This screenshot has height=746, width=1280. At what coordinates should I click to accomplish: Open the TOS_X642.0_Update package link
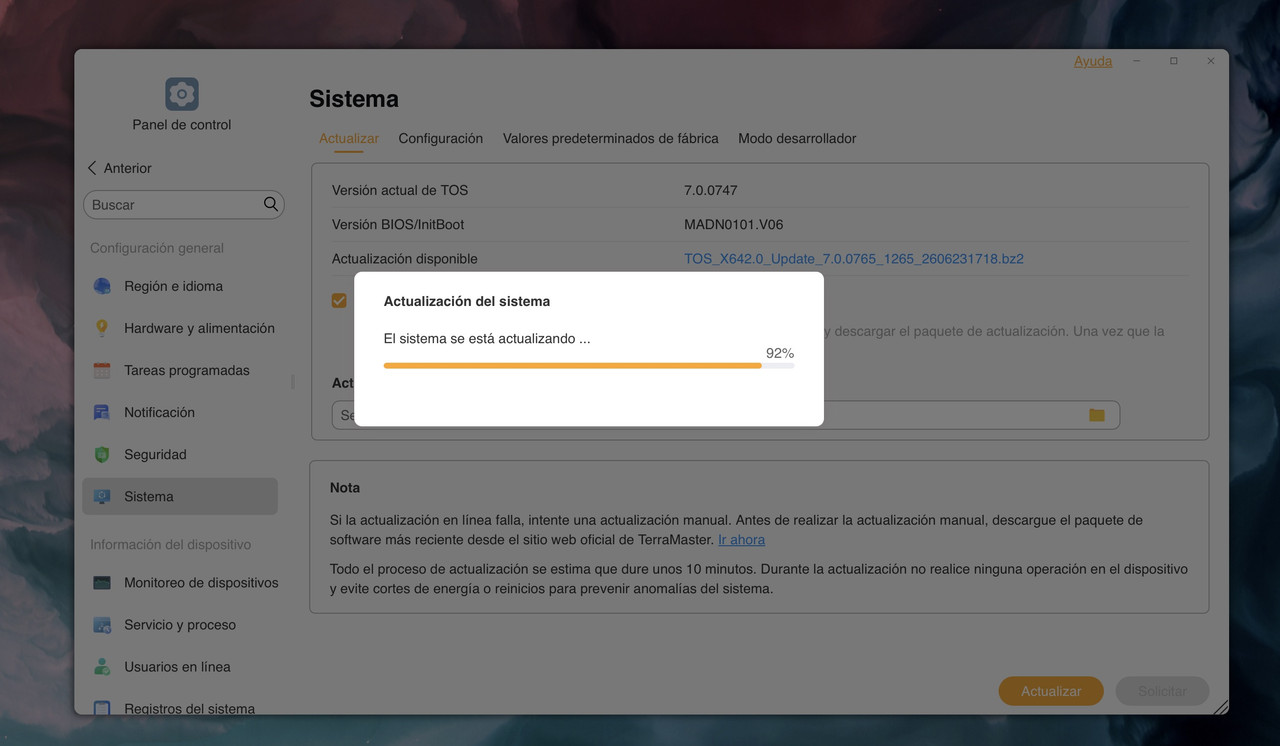[x=854, y=258]
